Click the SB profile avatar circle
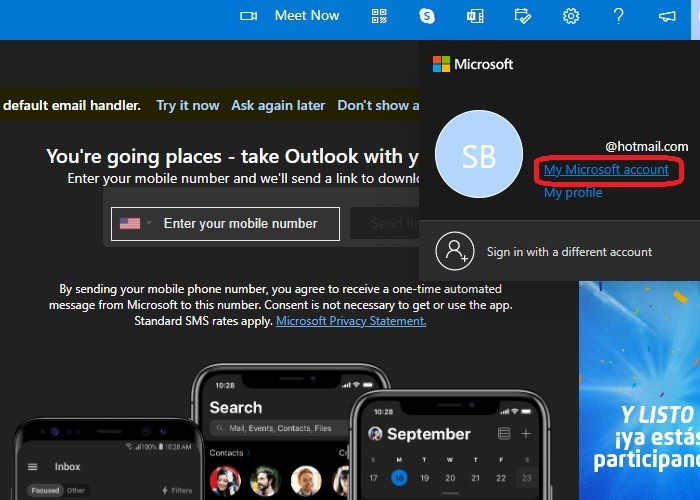This screenshot has height=500, width=700. [x=479, y=154]
